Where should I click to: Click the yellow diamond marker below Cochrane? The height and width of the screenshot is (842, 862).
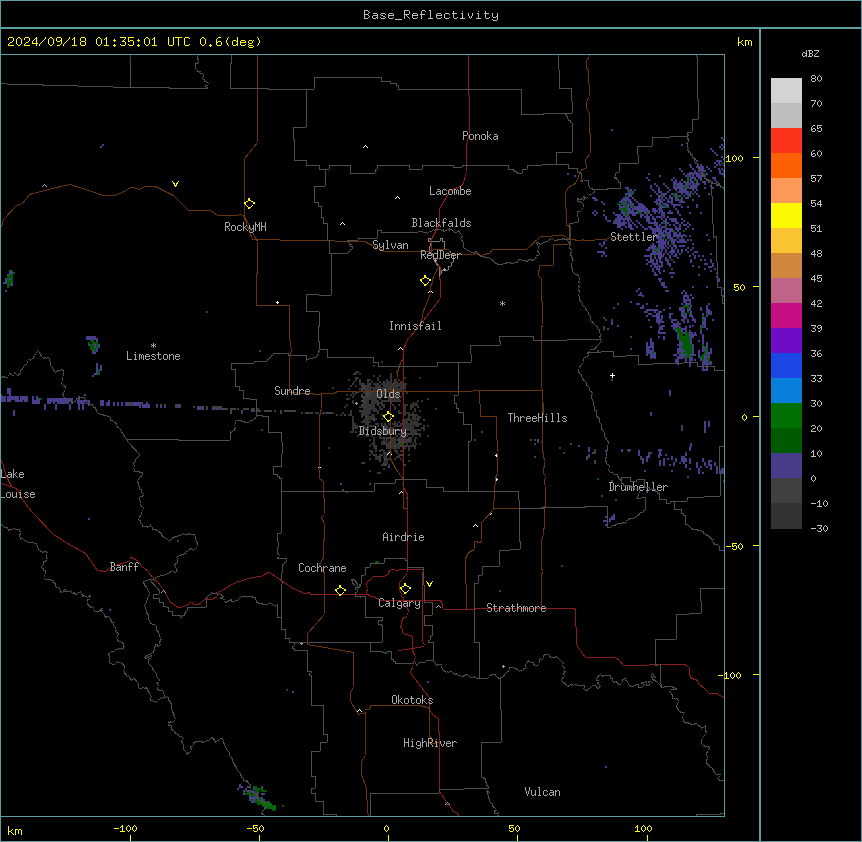(341, 590)
